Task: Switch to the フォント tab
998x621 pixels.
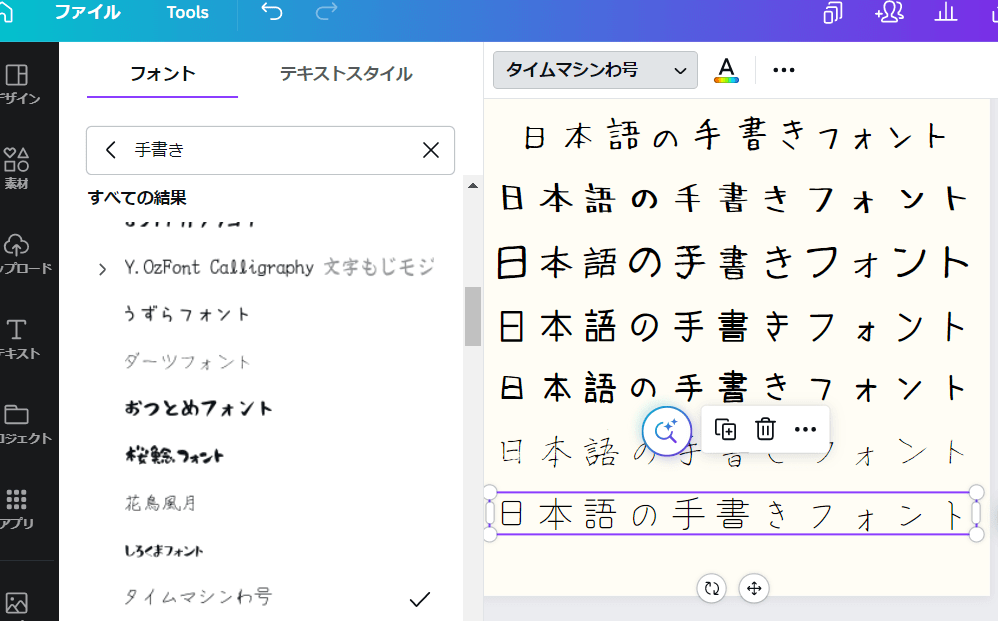Action: pyautogui.click(x=162, y=74)
